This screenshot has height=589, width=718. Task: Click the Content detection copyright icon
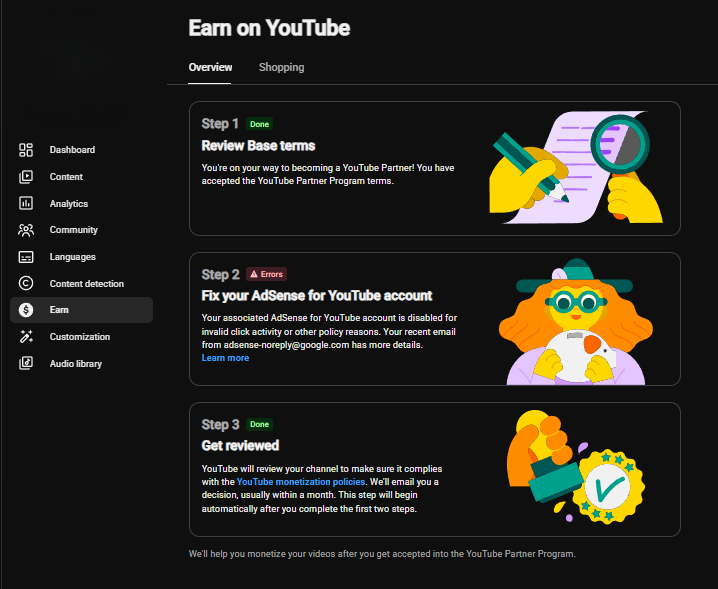pyautogui.click(x=26, y=284)
